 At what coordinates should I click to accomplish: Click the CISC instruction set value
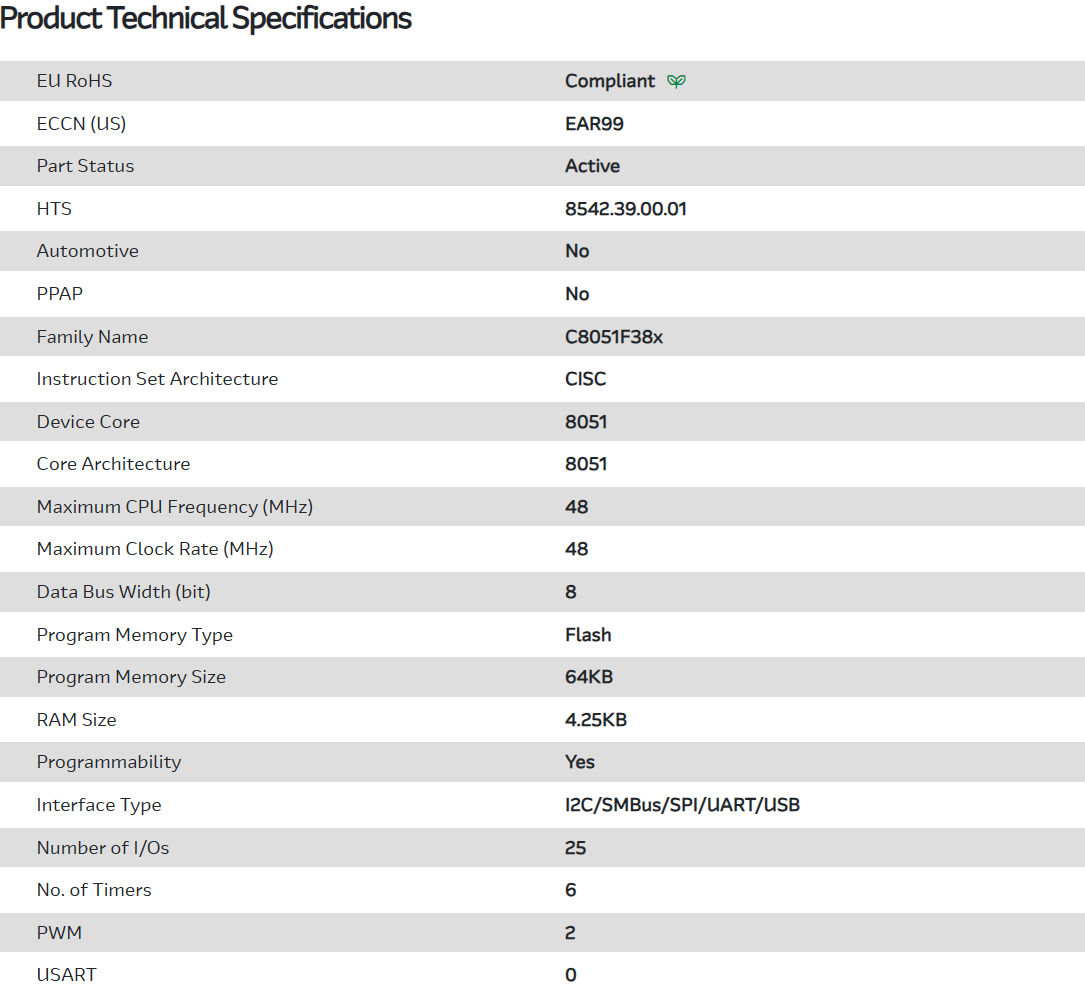pos(585,379)
